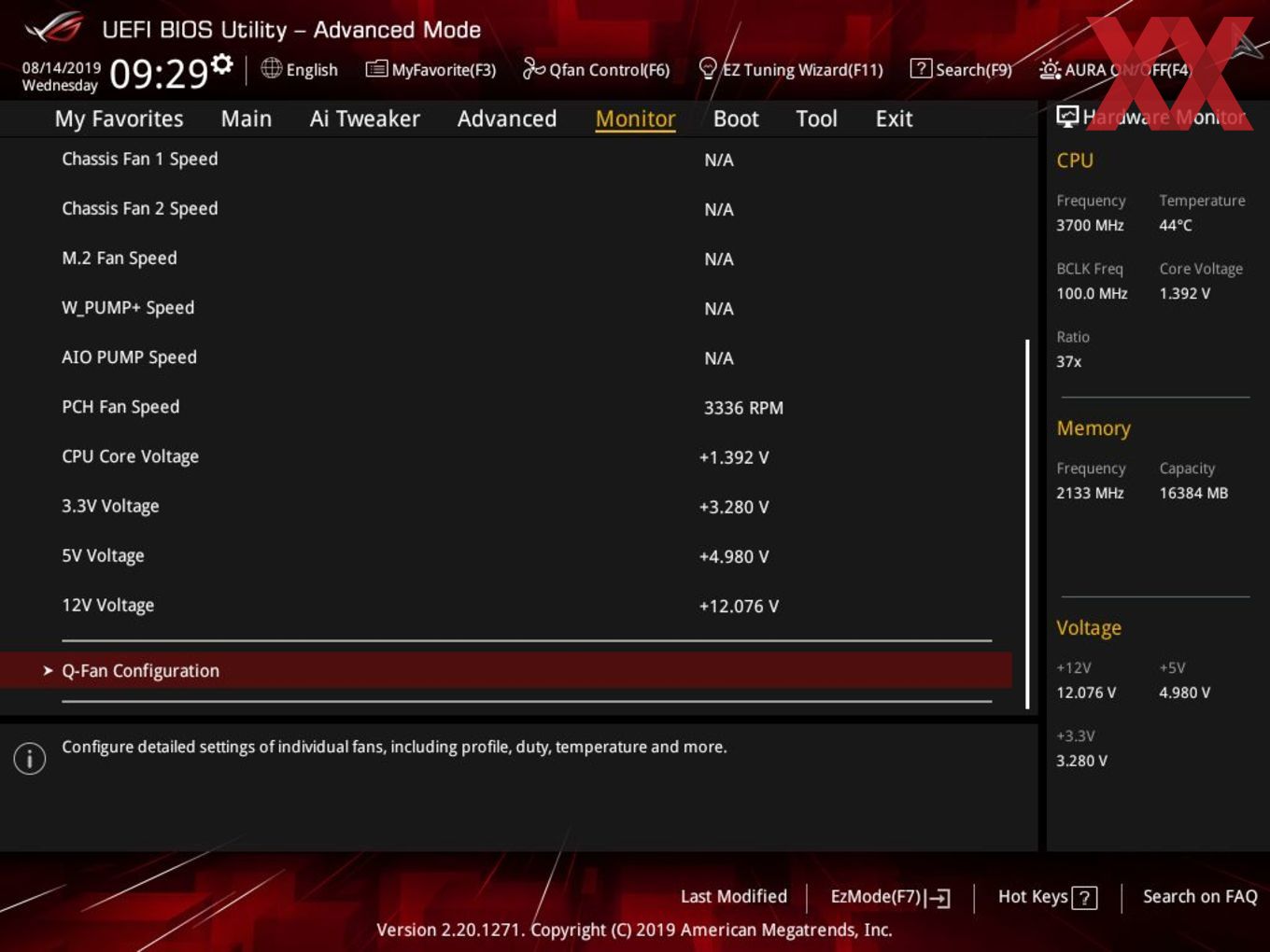Click the 3700 MHz CPU frequency value
This screenshot has width=1270, height=952.
1090,225
